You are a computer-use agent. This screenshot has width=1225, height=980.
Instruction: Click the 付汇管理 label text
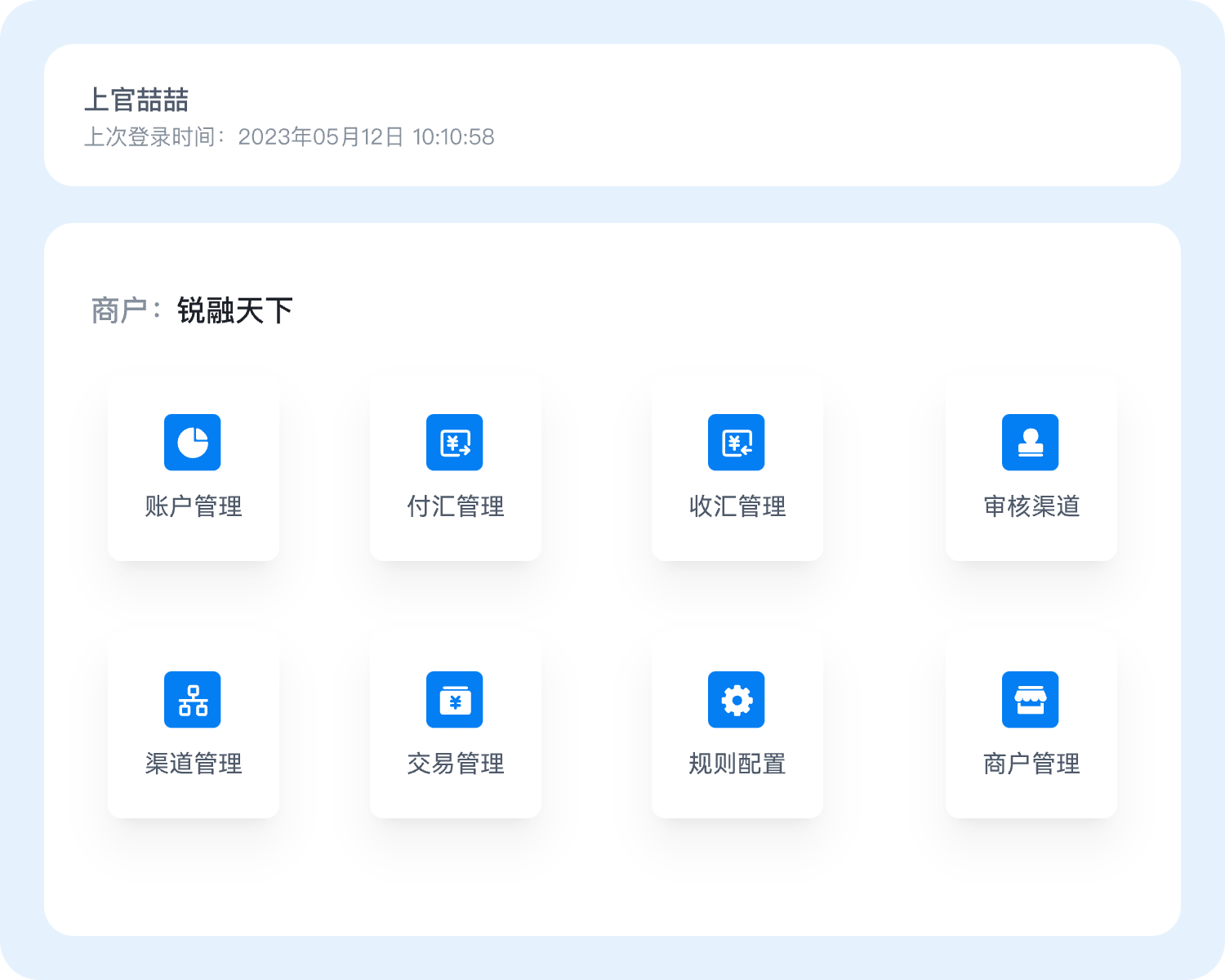pos(456,506)
